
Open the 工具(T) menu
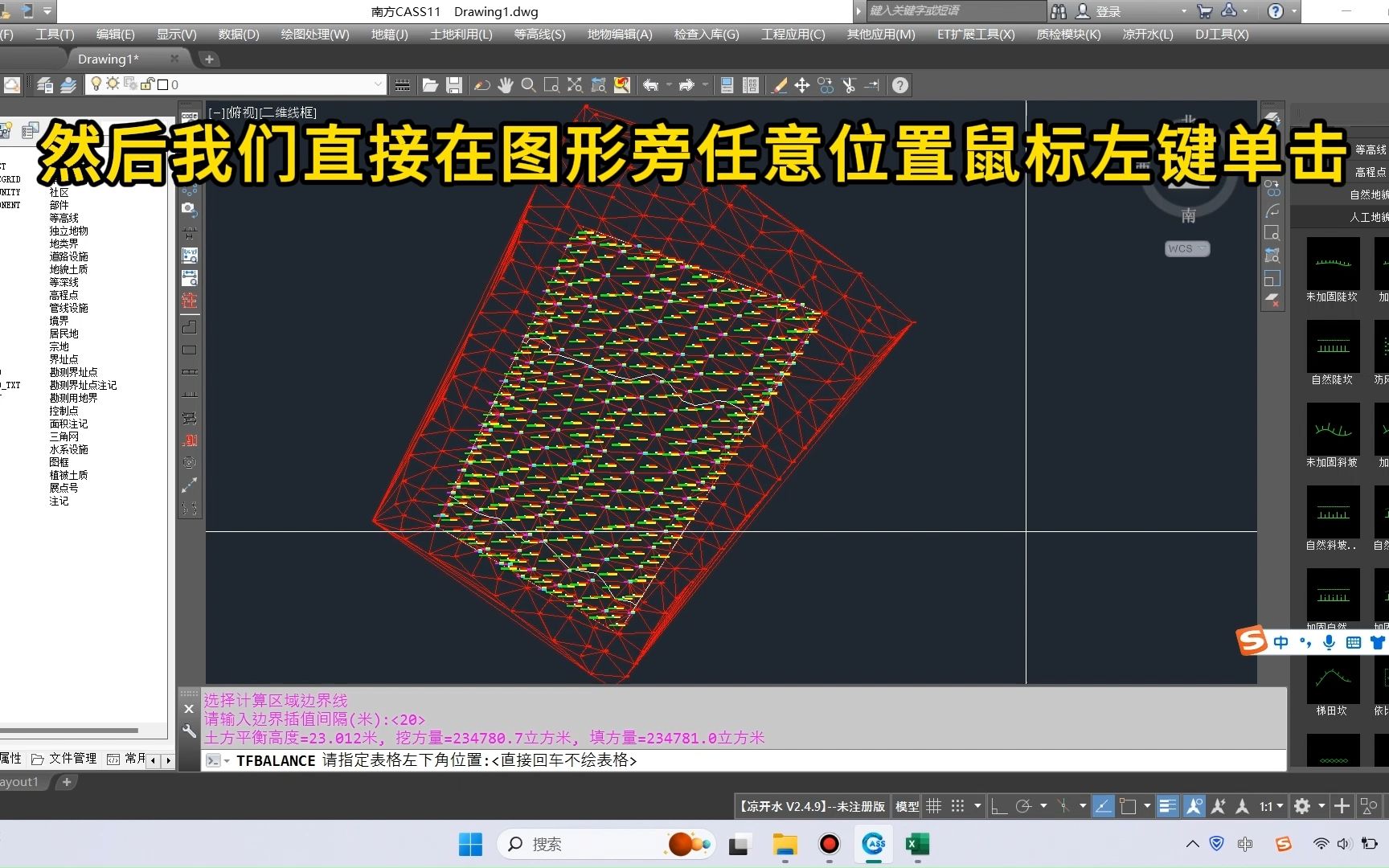[55, 34]
